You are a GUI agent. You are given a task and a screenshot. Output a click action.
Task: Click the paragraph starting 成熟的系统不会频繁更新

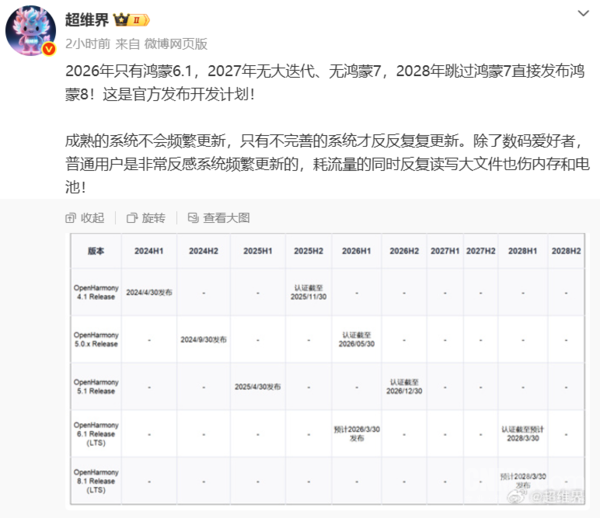pyautogui.click(x=327, y=164)
